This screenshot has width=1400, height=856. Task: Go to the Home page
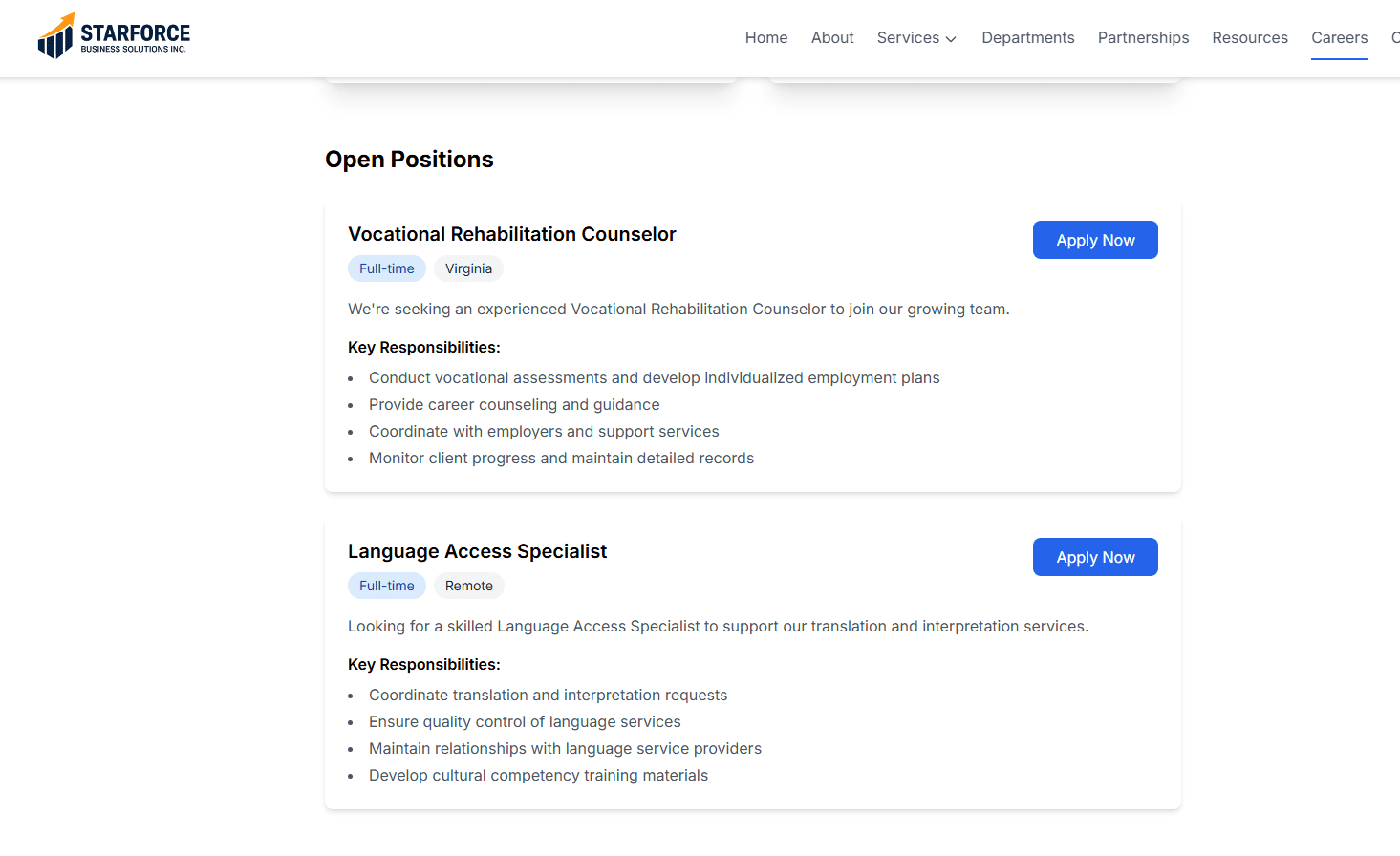[x=766, y=38]
